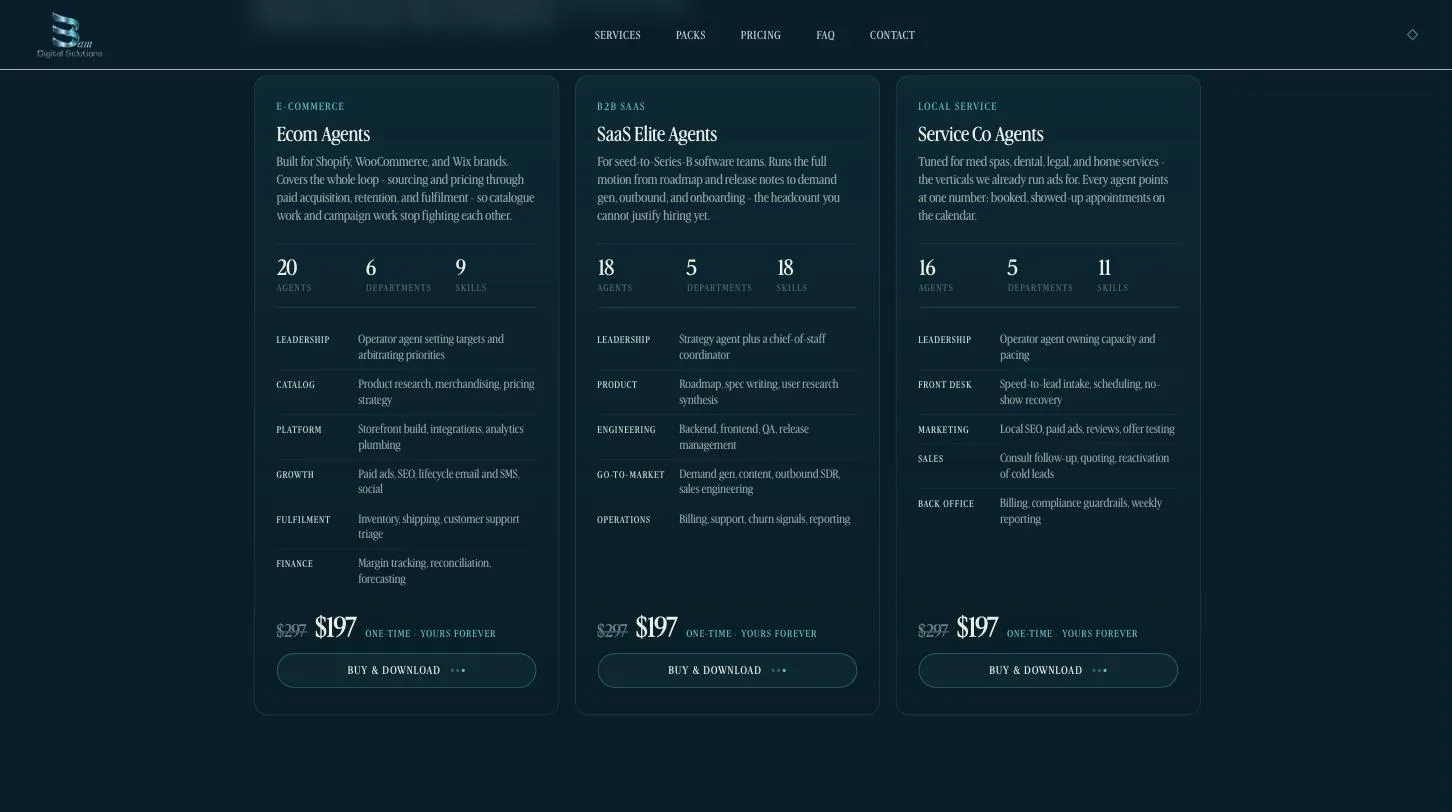Jump to the FAQ section
This screenshot has width=1452, height=812.
point(825,35)
